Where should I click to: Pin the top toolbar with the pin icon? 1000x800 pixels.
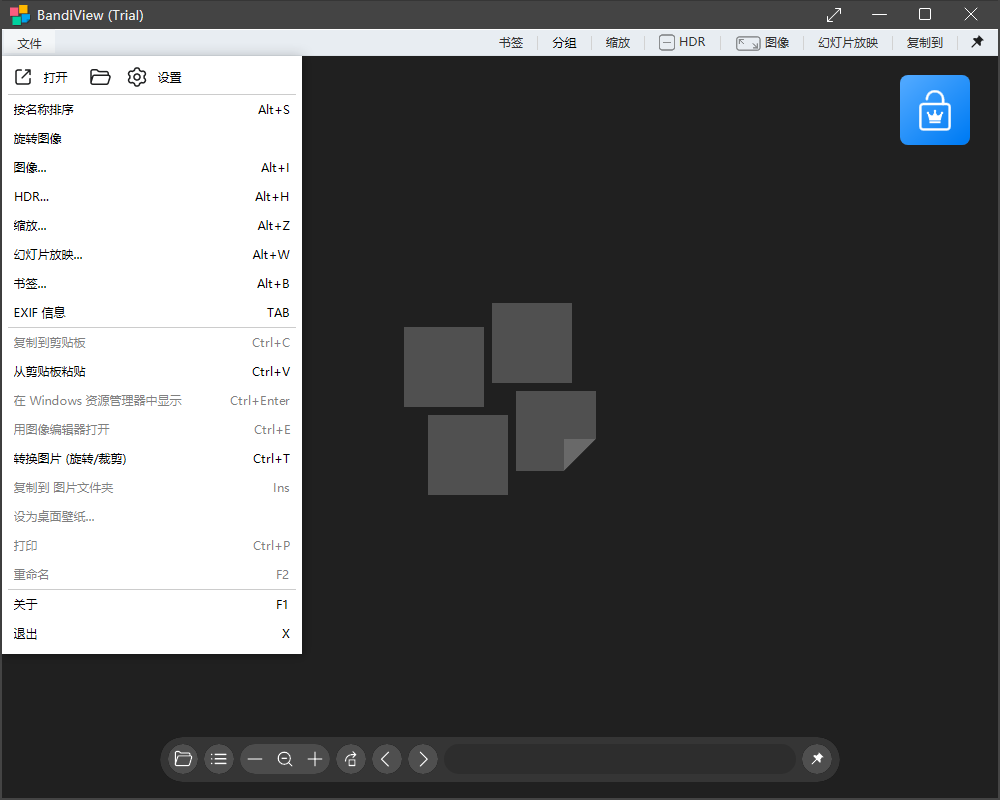(x=977, y=42)
